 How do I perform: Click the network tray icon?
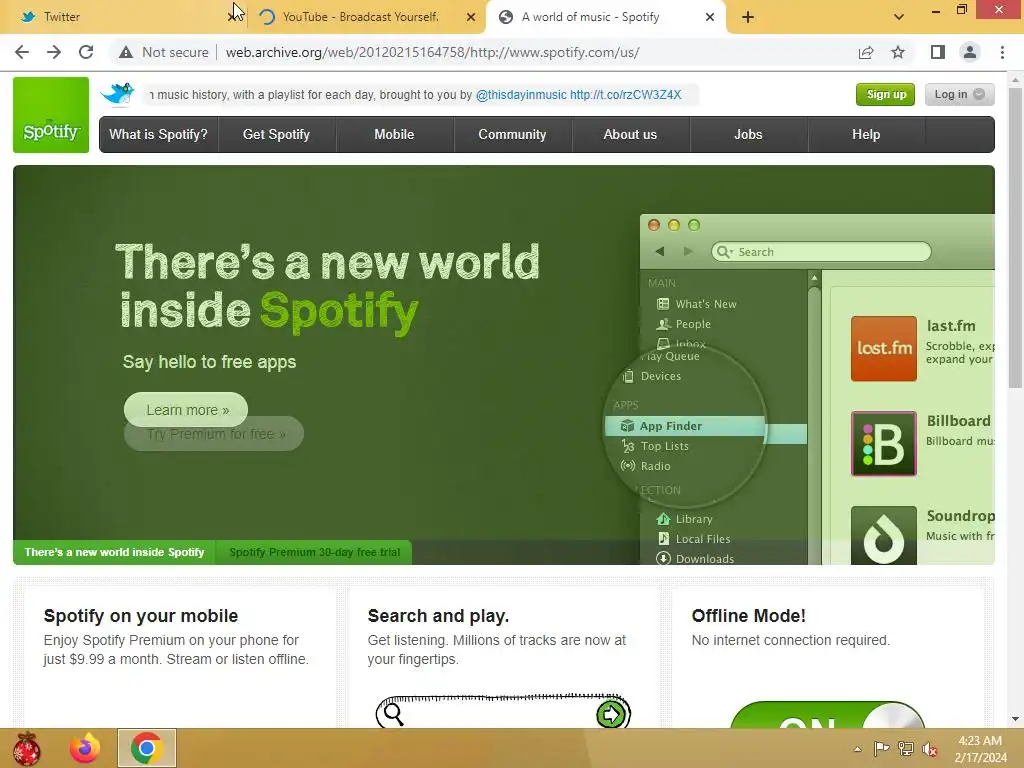click(x=905, y=749)
